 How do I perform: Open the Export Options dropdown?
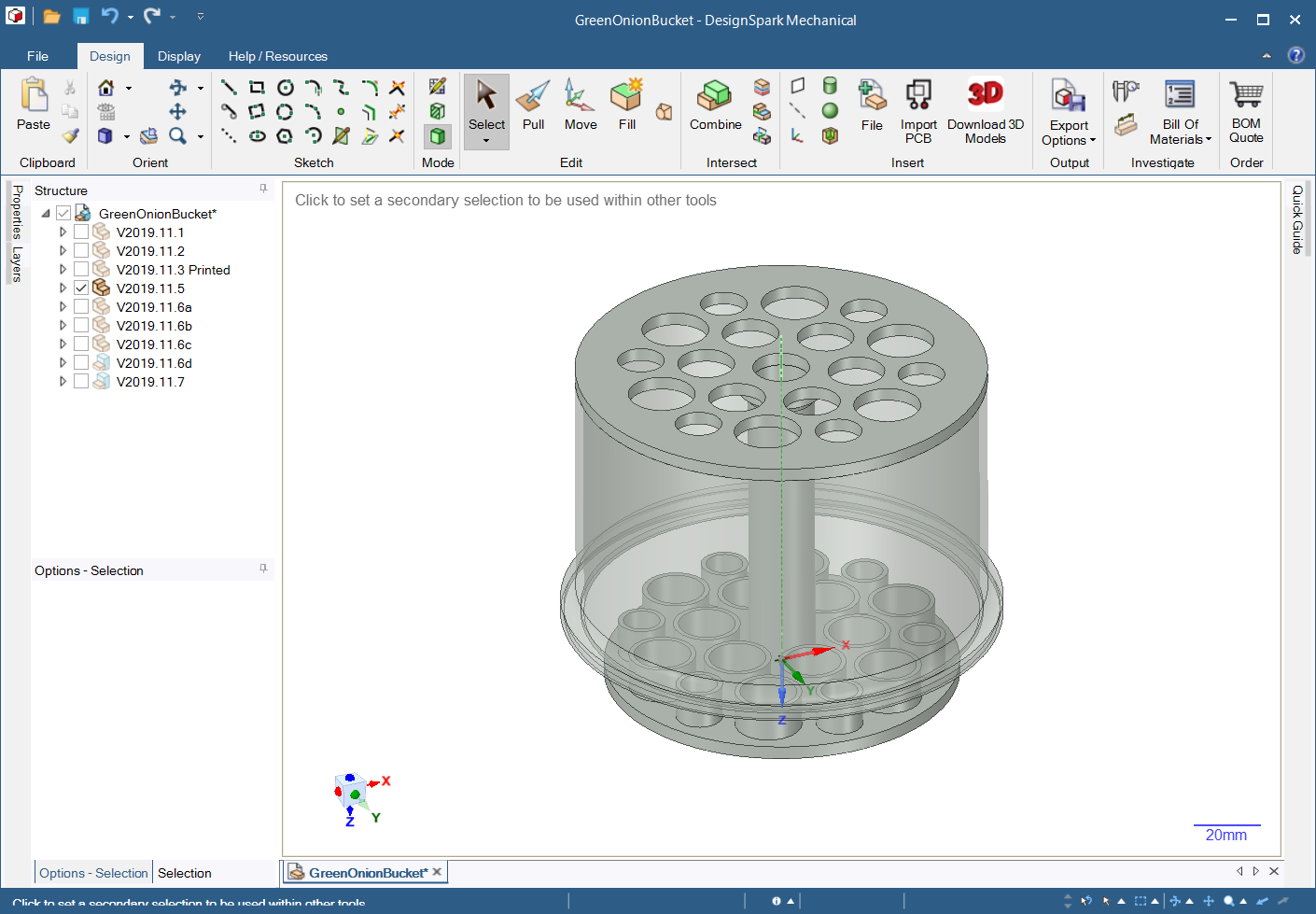tap(1093, 141)
